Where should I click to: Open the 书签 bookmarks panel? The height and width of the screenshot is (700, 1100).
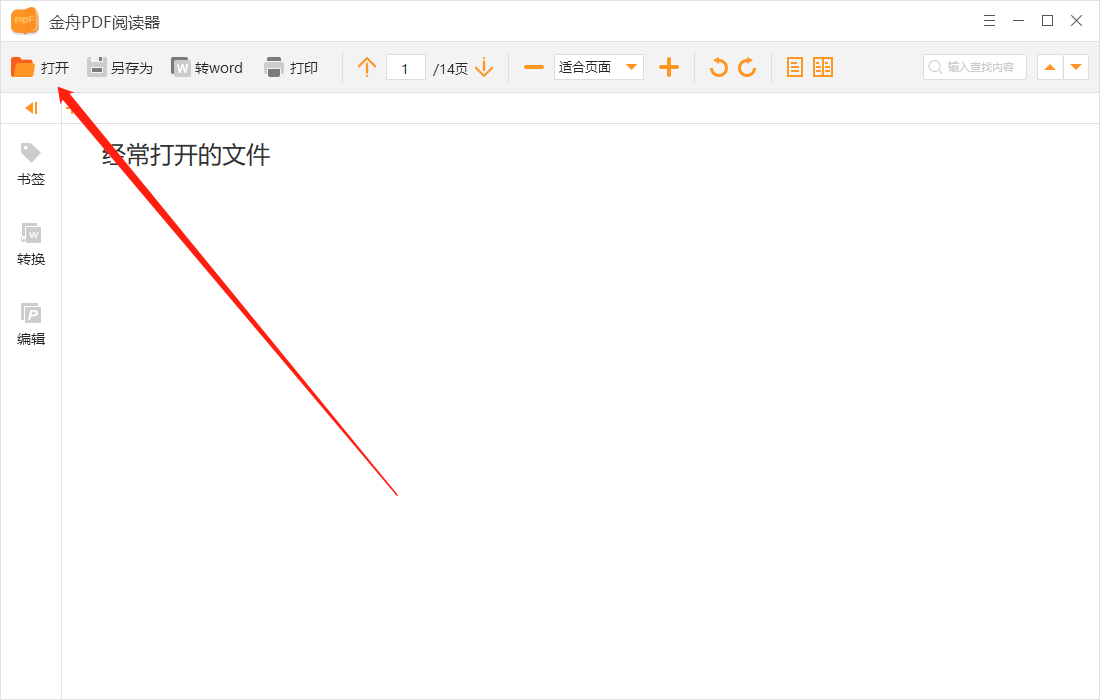[x=30, y=166]
